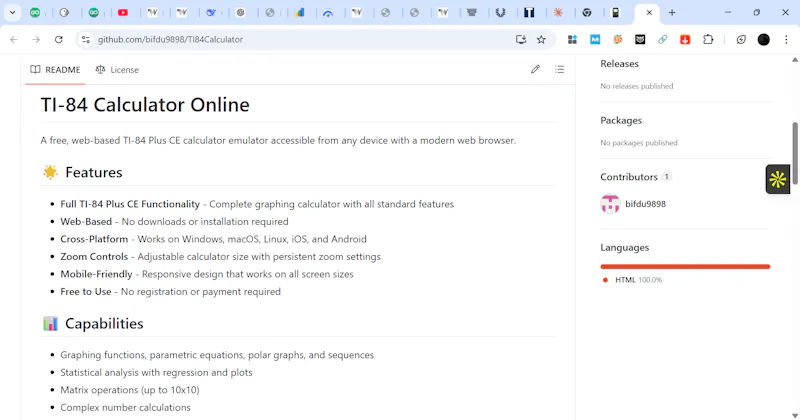Viewport: 800px width, 420px height.
Task: Click the blue M extension icon
Action: click(x=595, y=39)
